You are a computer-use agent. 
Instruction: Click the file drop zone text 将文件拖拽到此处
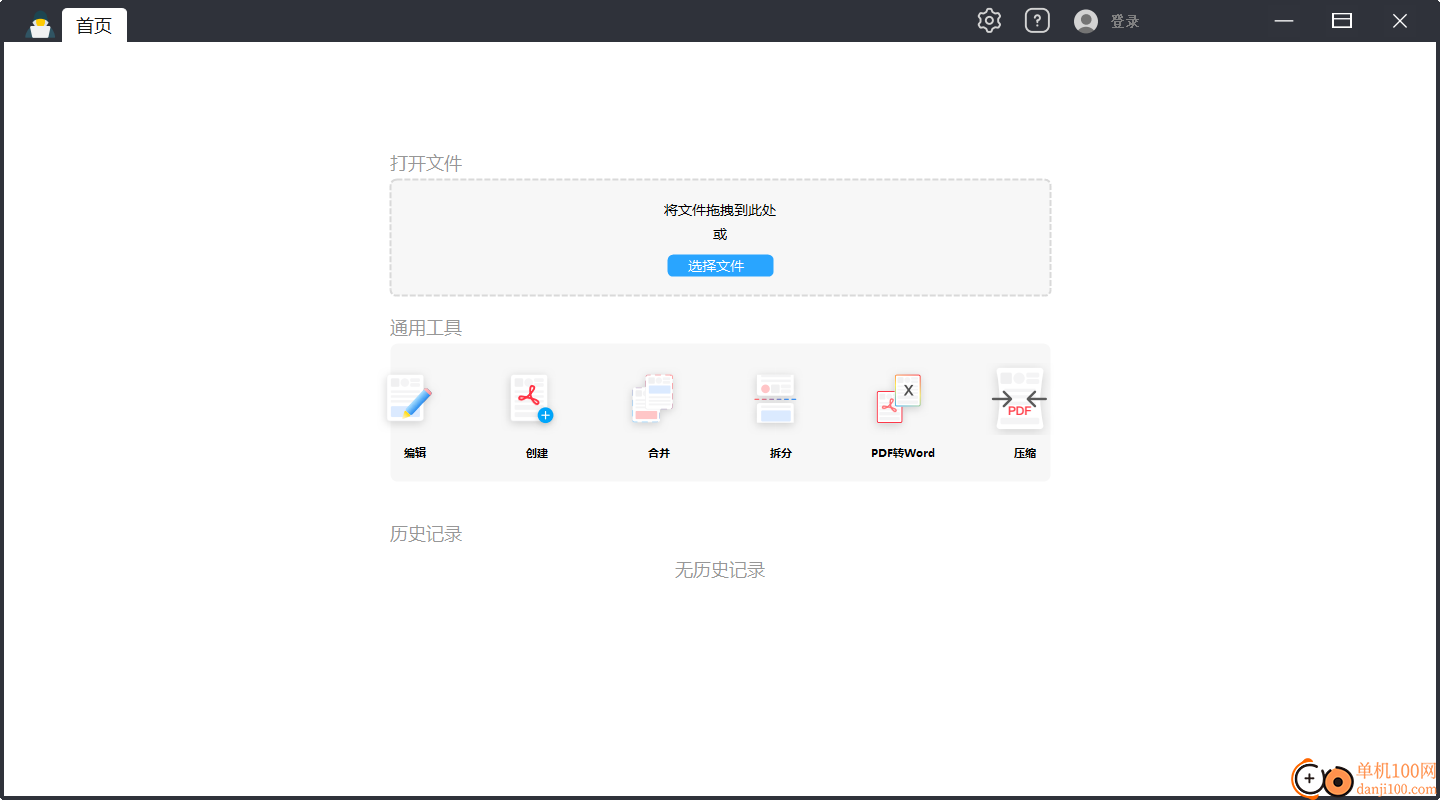(x=720, y=210)
